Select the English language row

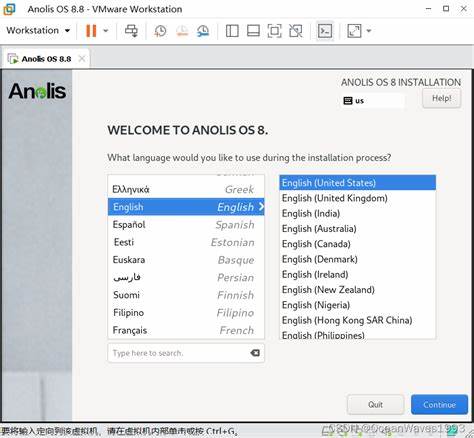pos(186,207)
